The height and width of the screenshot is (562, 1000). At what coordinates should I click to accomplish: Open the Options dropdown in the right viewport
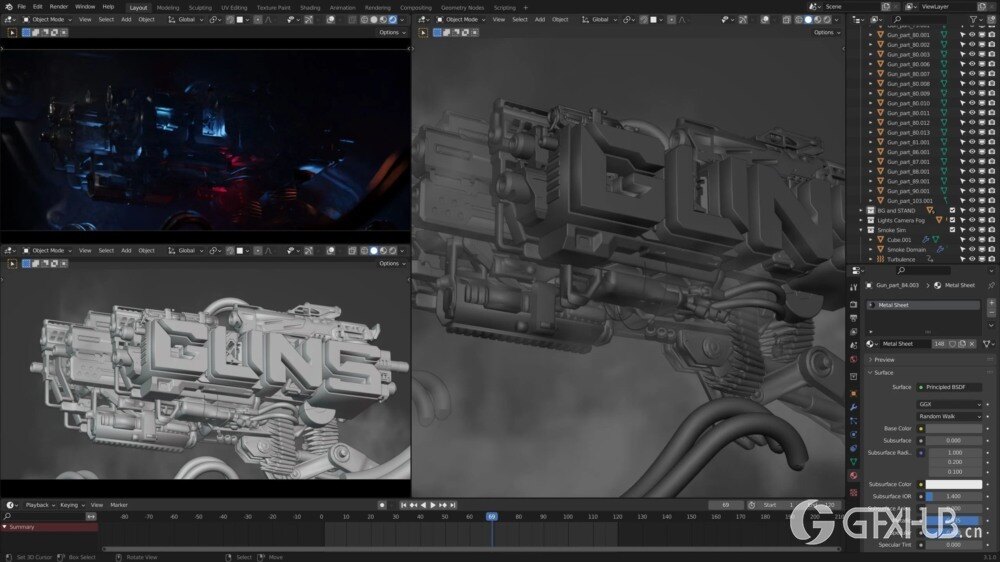[827, 33]
